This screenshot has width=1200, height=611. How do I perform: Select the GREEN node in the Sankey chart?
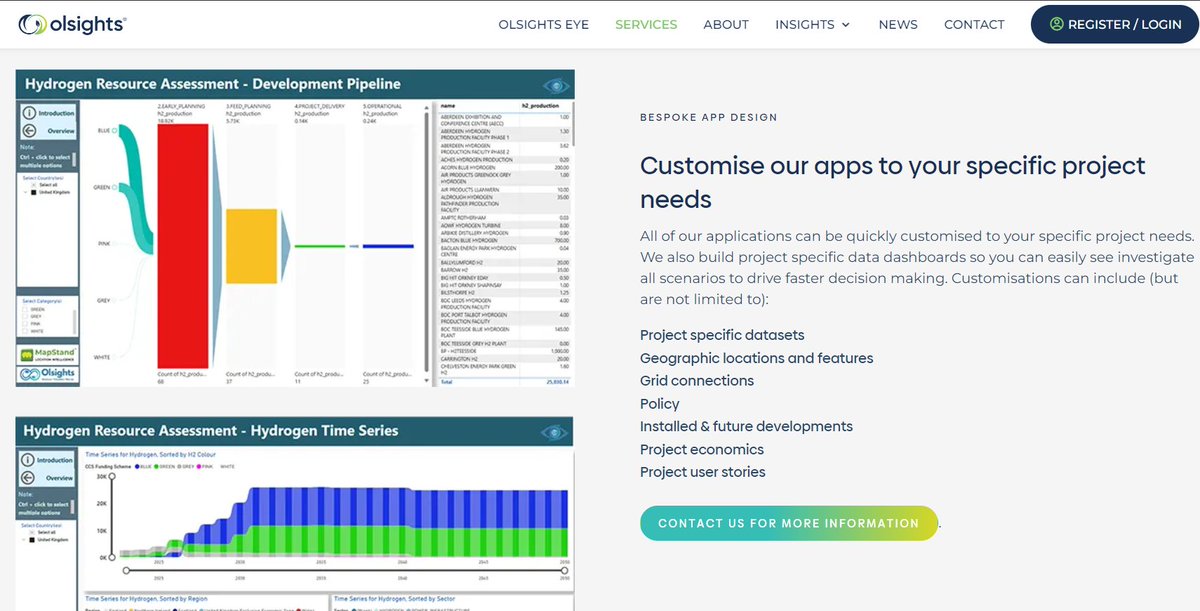(x=116, y=186)
